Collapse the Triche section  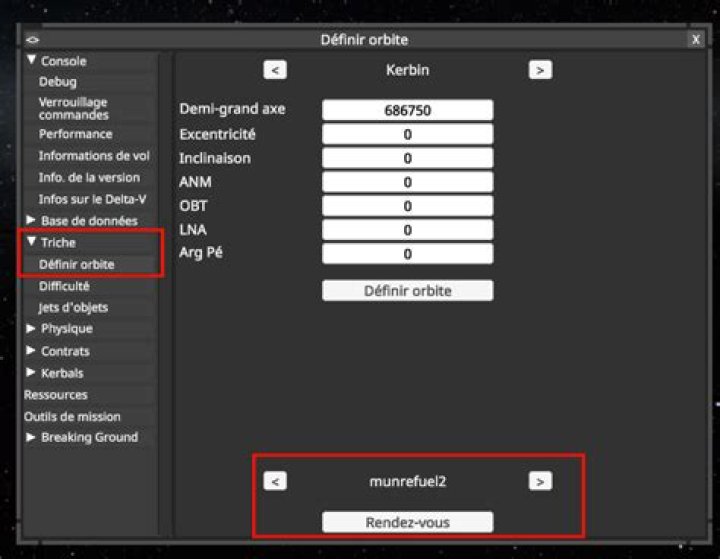tap(31, 241)
